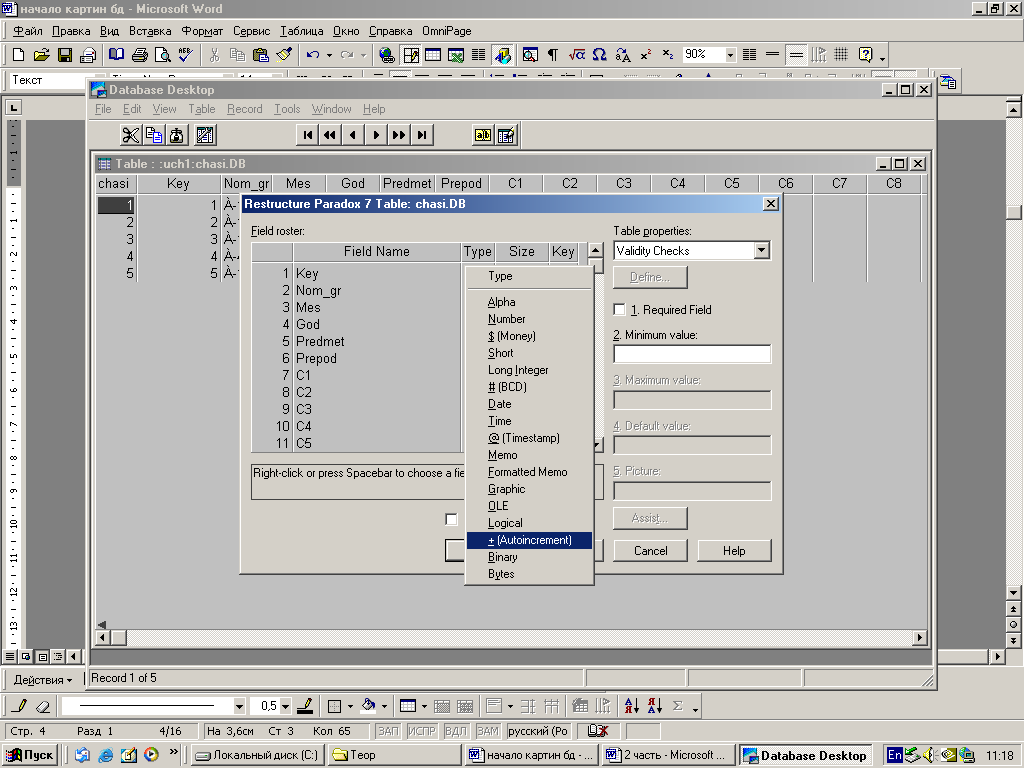Click Word's Open folder icon
Image resolution: width=1024 pixels, height=768 pixels.
(x=41, y=55)
